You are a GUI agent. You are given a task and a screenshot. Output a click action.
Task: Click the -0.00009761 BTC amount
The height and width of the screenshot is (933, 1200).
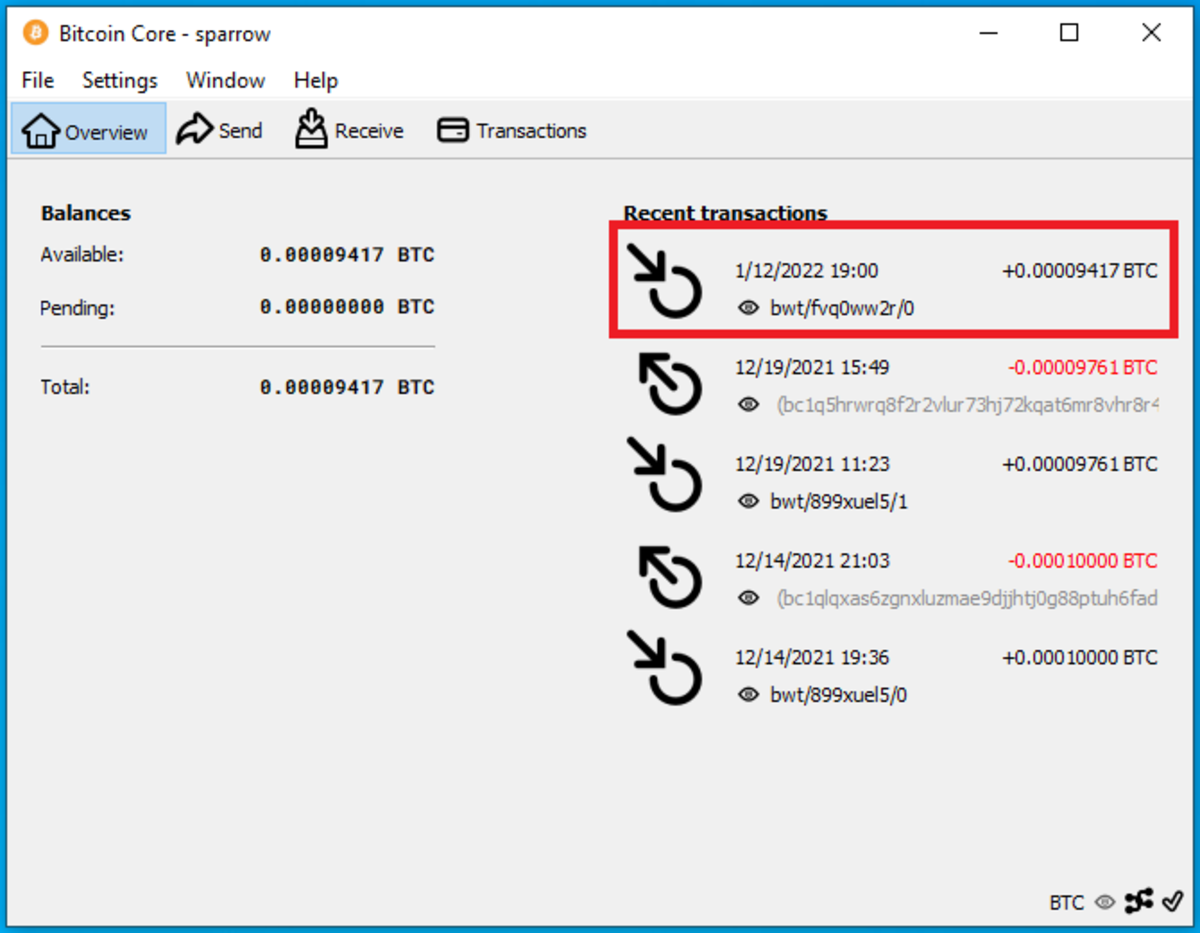[x=1083, y=367]
